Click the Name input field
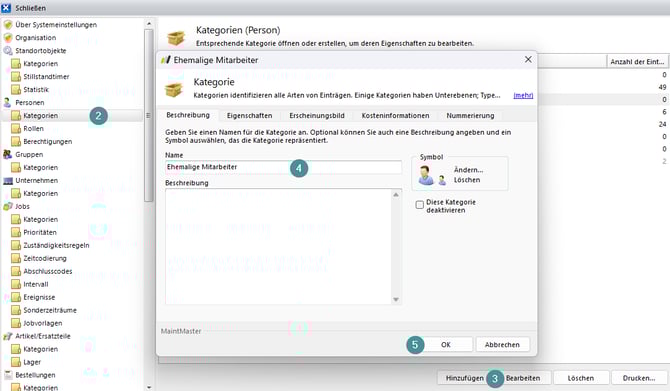 [283, 167]
